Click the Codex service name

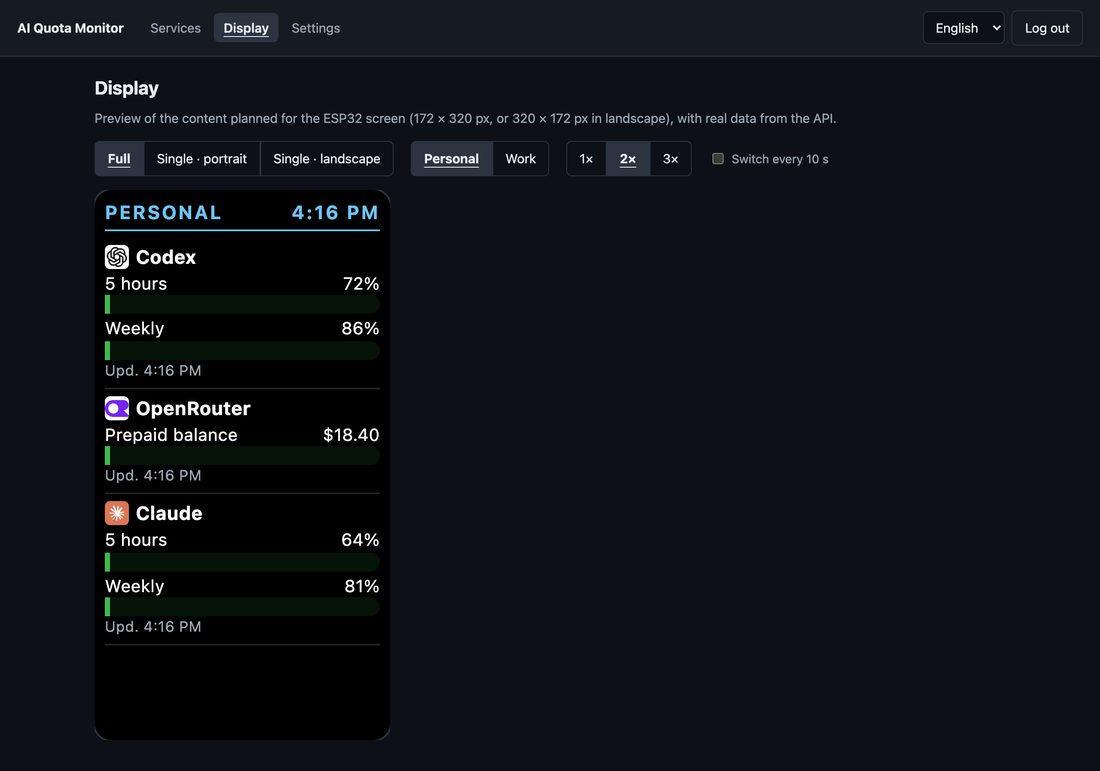(166, 257)
